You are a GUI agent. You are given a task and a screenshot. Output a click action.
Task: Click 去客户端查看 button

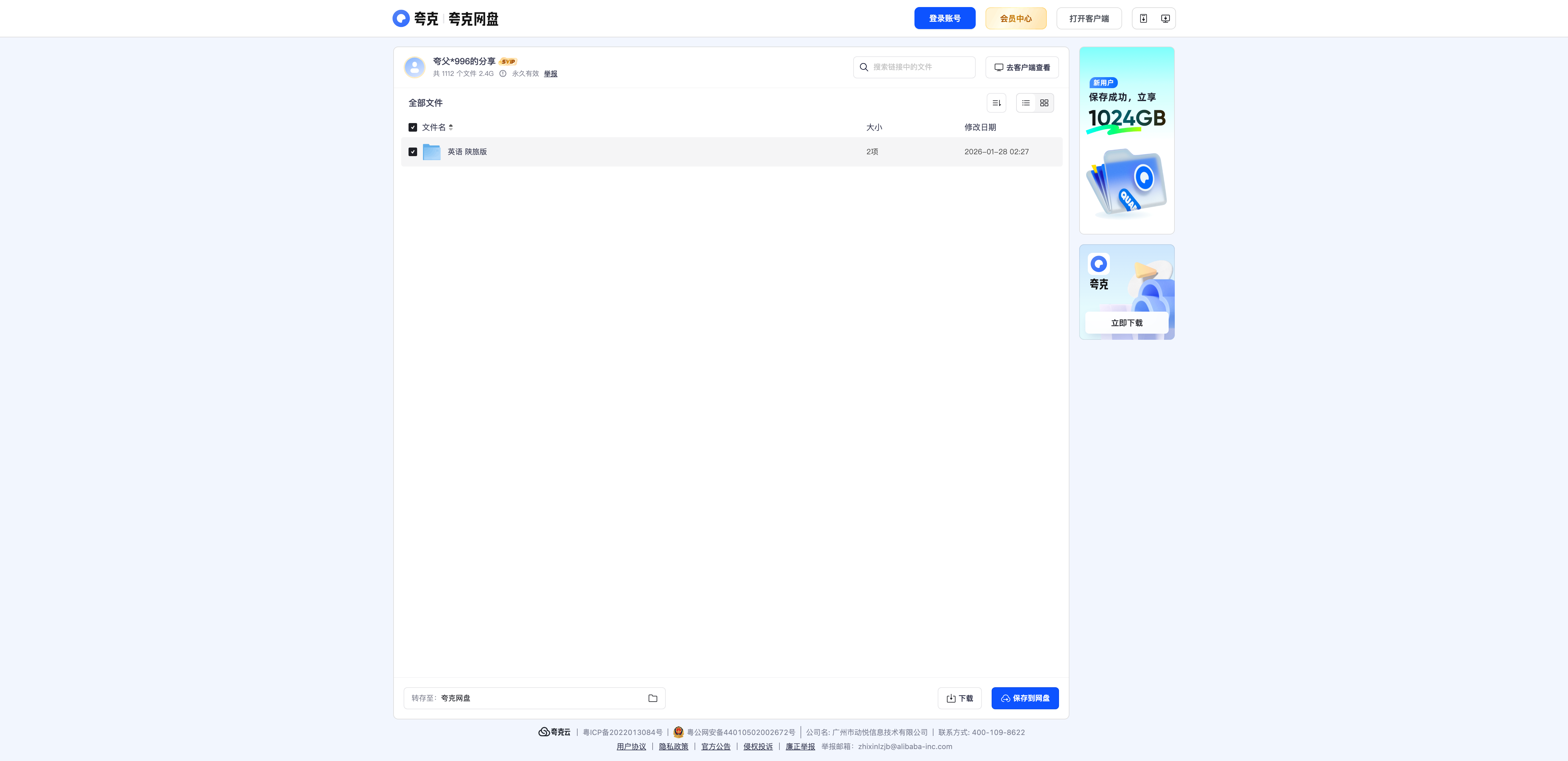tap(1022, 67)
